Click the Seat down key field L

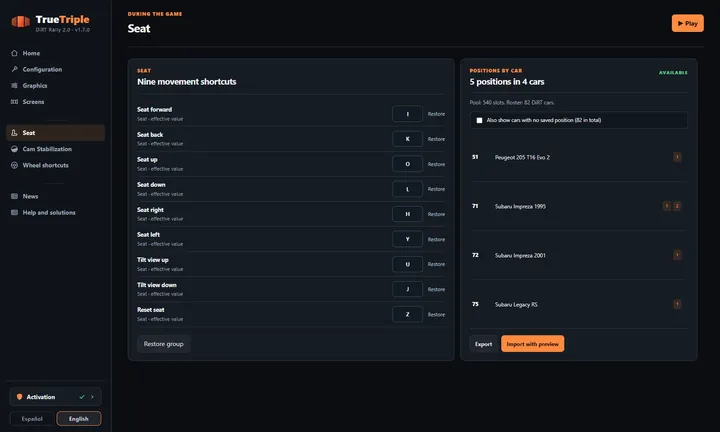pyautogui.click(x=407, y=189)
